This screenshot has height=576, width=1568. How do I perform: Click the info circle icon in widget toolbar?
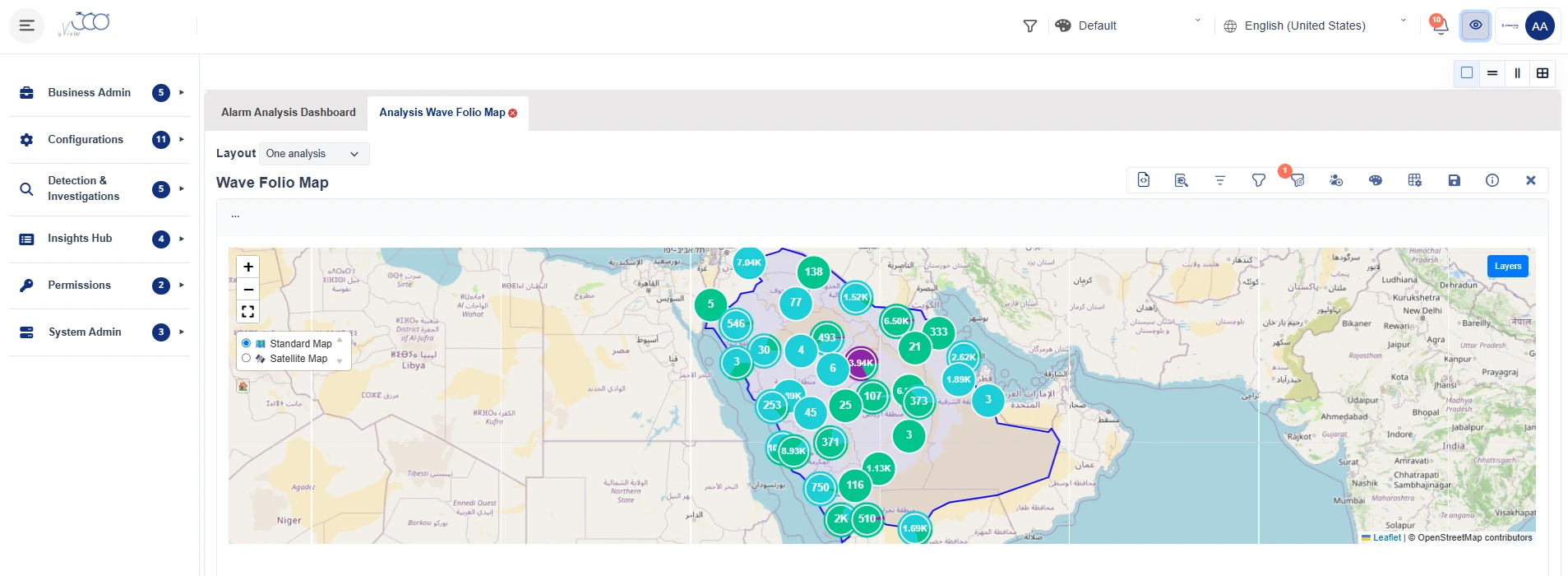tap(1492, 180)
